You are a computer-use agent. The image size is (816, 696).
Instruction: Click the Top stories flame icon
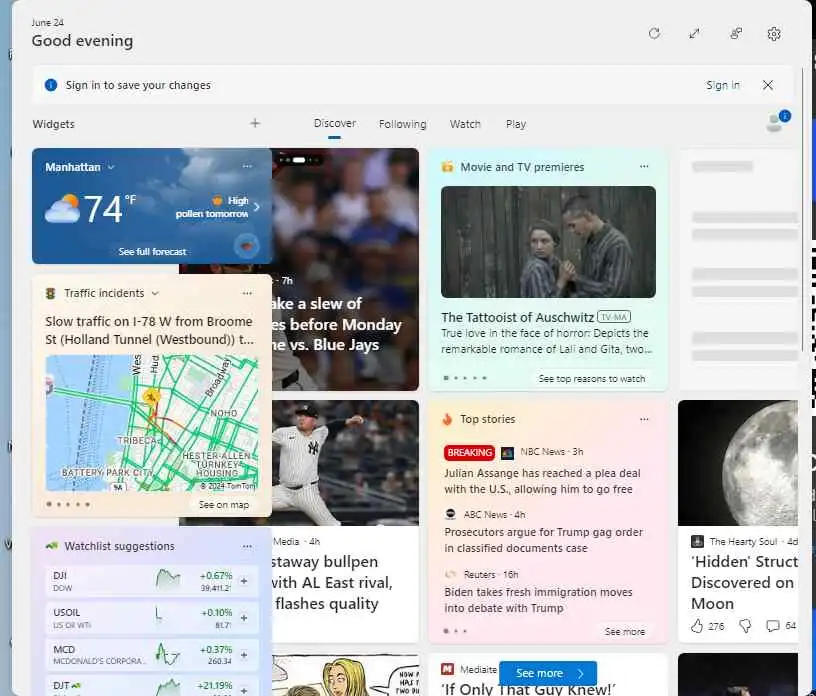coord(447,419)
